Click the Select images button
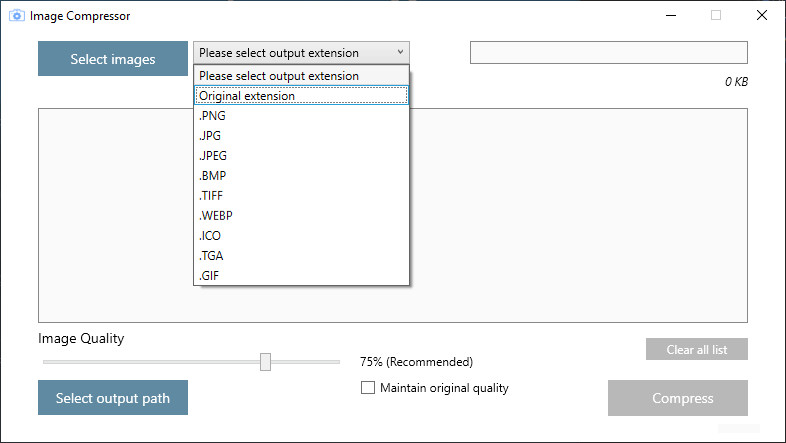The height and width of the screenshot is (443, 786). click(x=113, y=59)
